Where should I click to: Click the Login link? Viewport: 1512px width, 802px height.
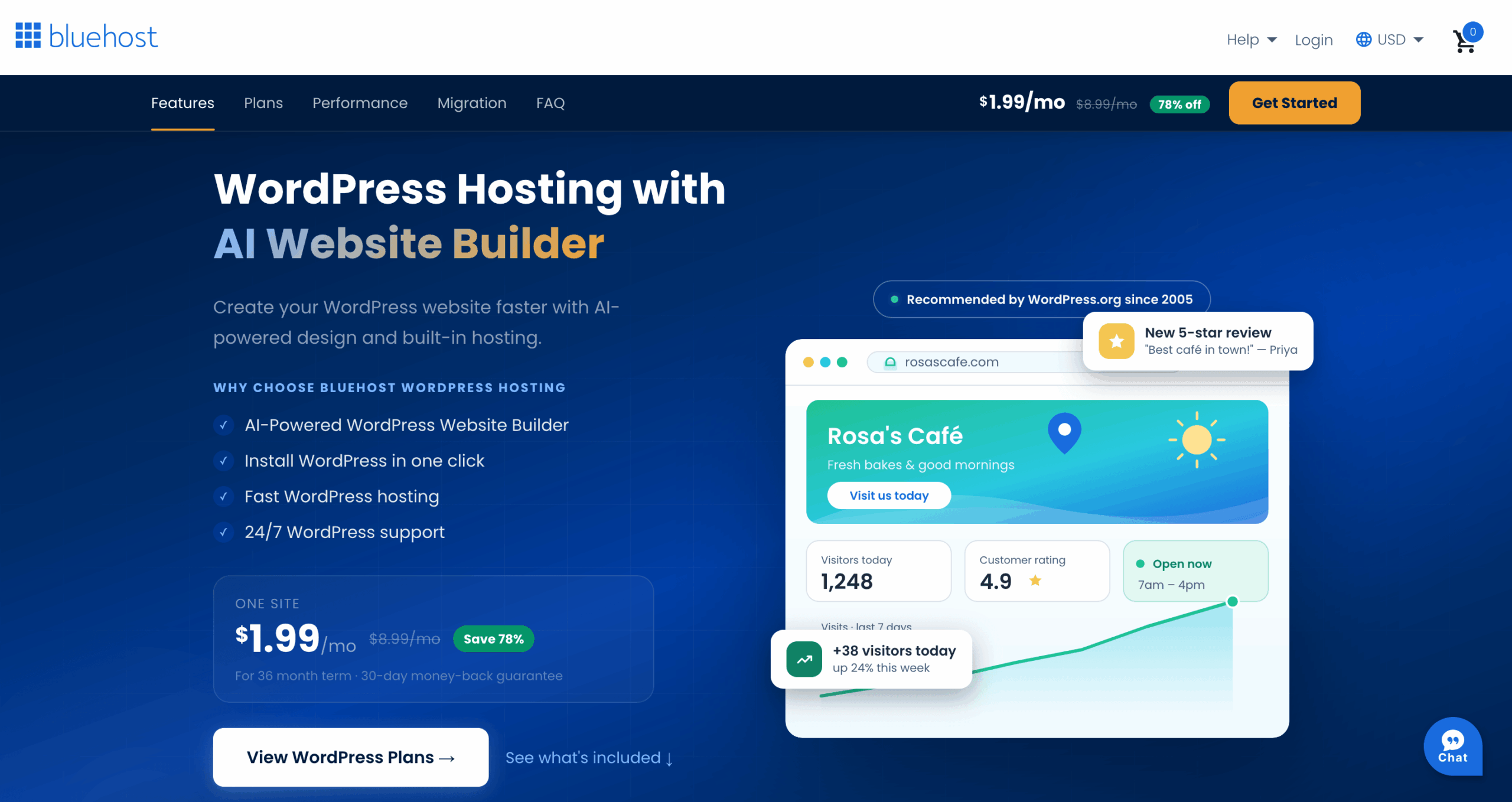pyautogui.click(x=1314, y=40)
